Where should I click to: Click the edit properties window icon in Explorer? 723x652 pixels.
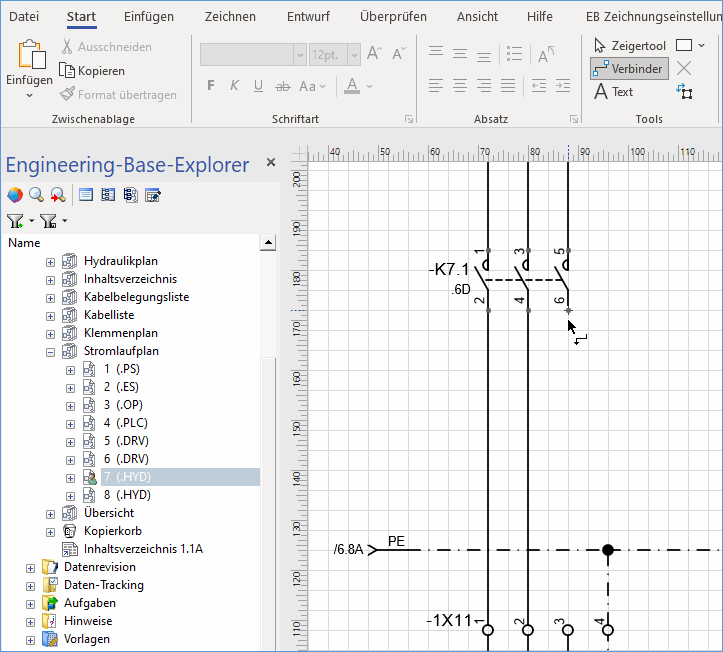pyautogui.click(x=153, y=195)
